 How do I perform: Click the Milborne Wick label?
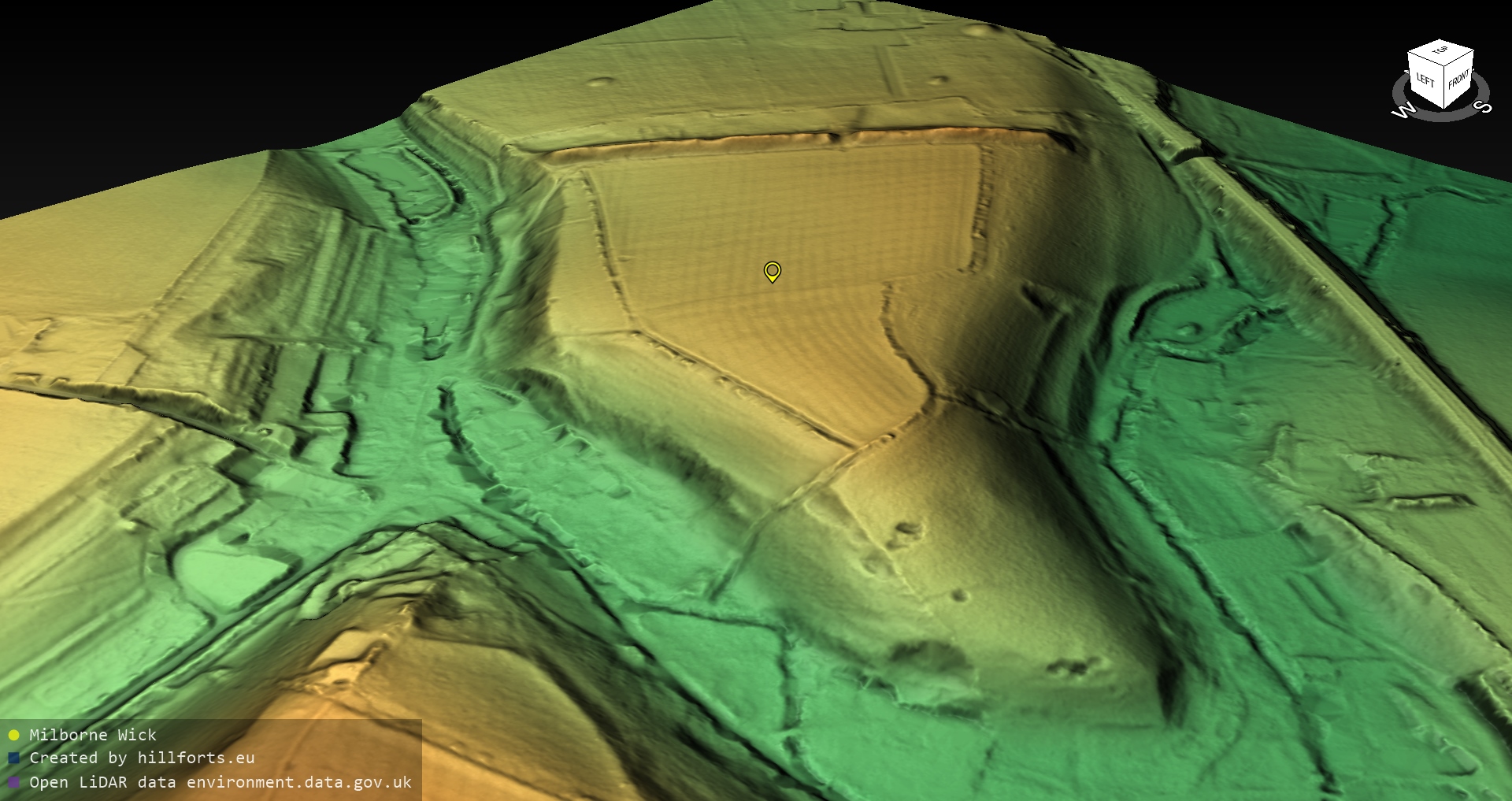(93, 735)
